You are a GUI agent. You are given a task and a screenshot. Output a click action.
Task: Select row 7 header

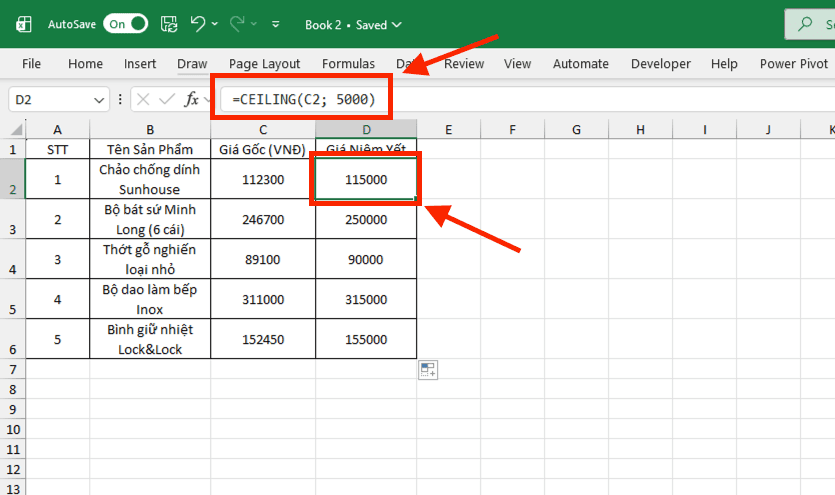click(13, 369)
